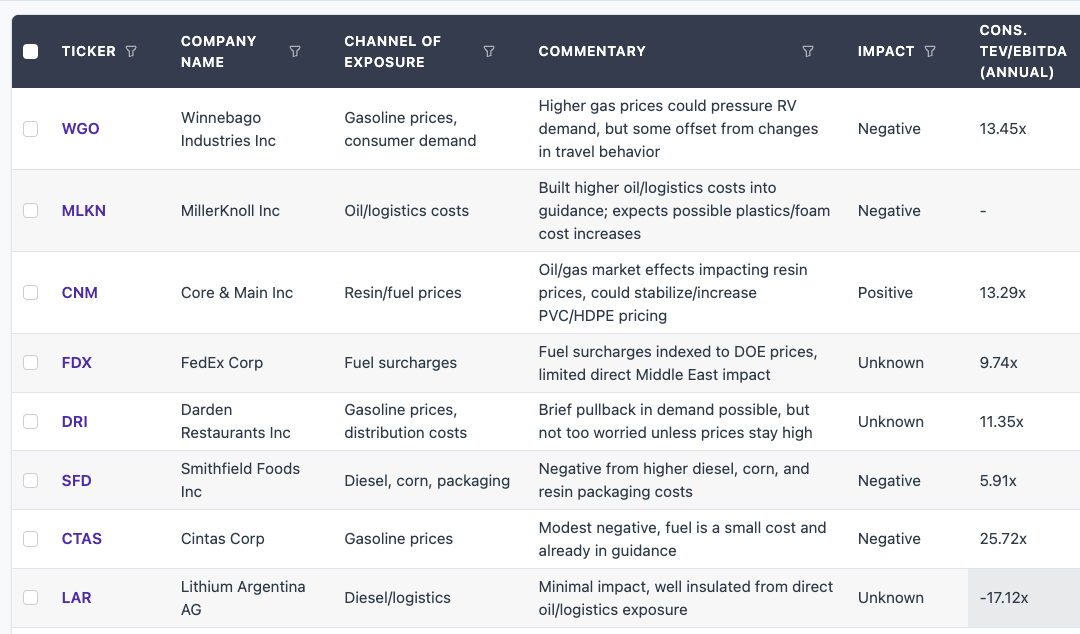Toggle the select-all checkbox in the header

point(31,51)
